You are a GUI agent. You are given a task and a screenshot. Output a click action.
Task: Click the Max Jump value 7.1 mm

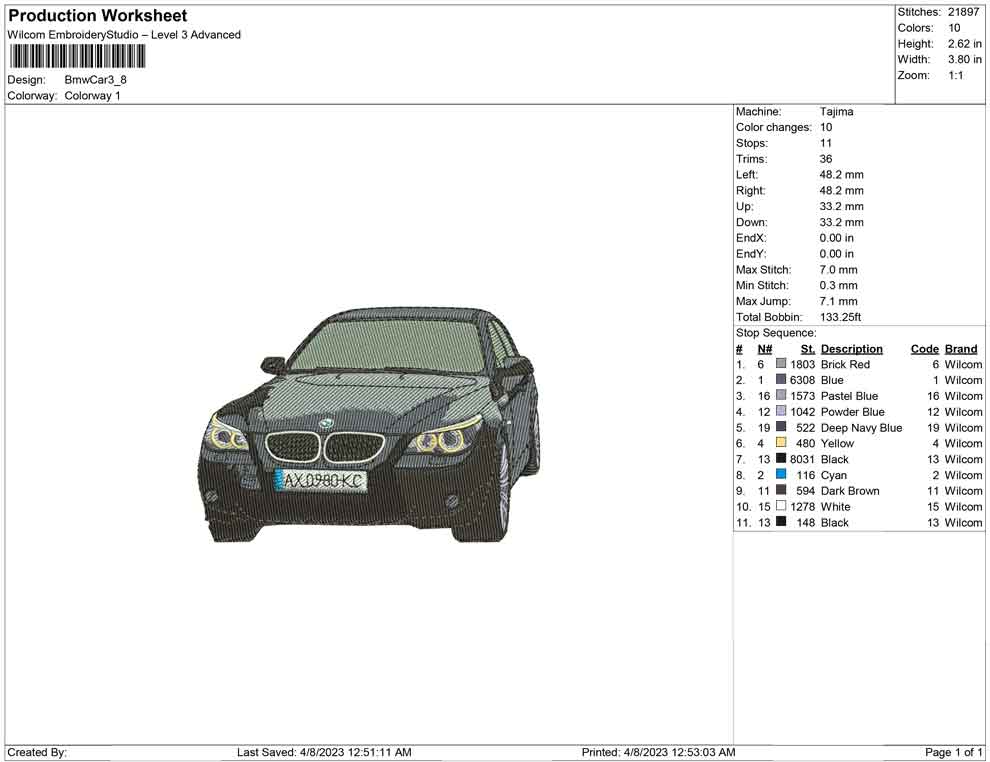click(x=838, y=301)
